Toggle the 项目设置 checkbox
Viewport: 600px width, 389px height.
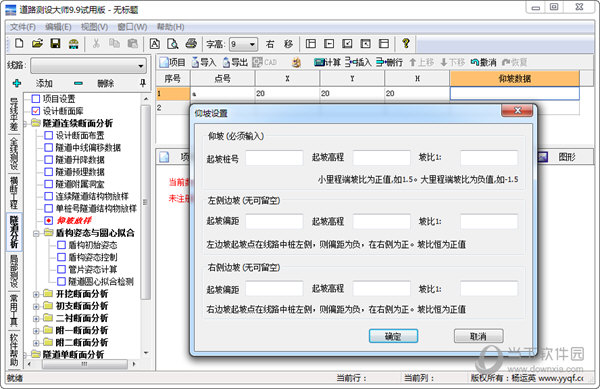click(36, 99)
